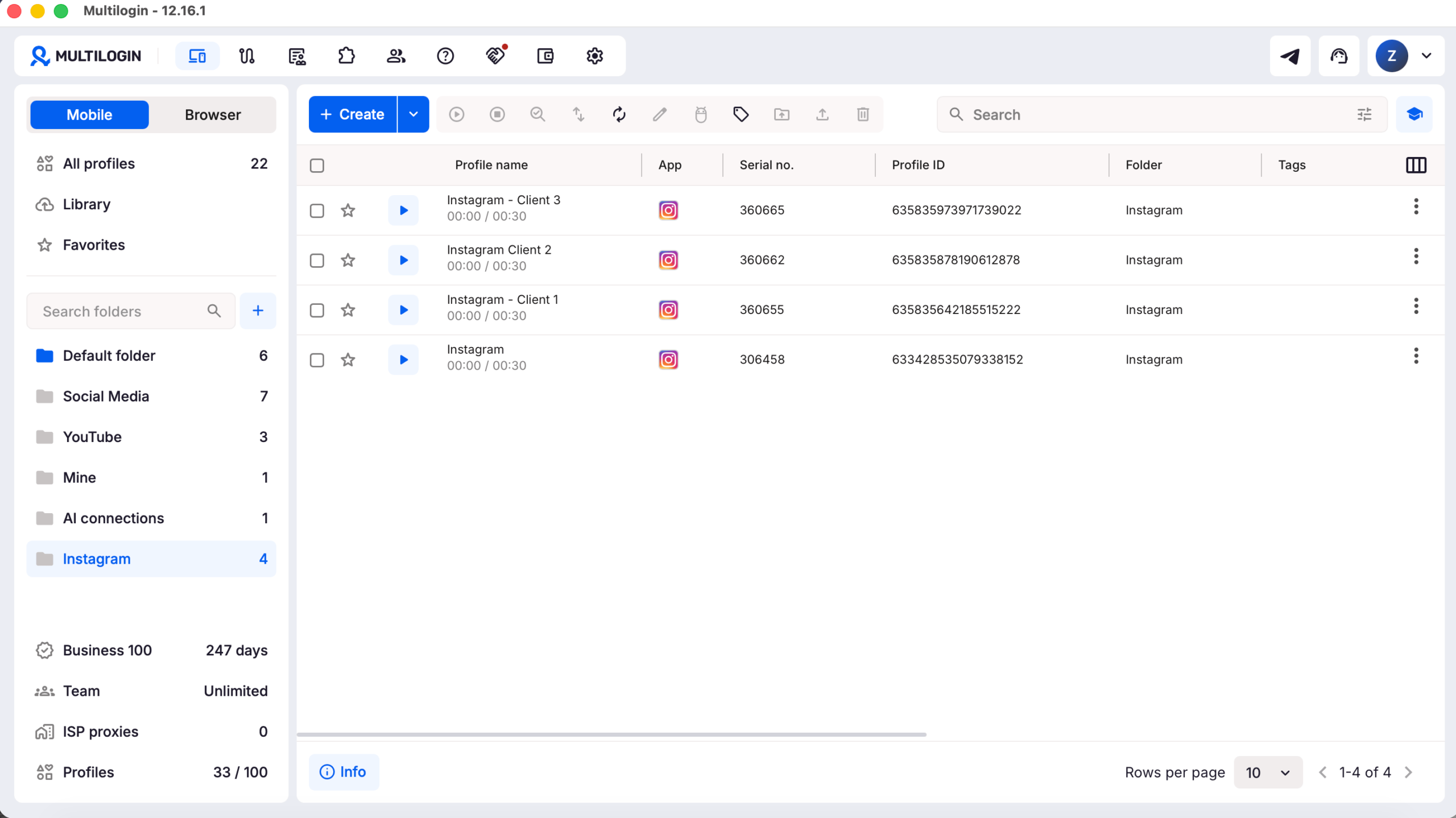Check the box for Instagram Client 2

click(x=317, y=261)
